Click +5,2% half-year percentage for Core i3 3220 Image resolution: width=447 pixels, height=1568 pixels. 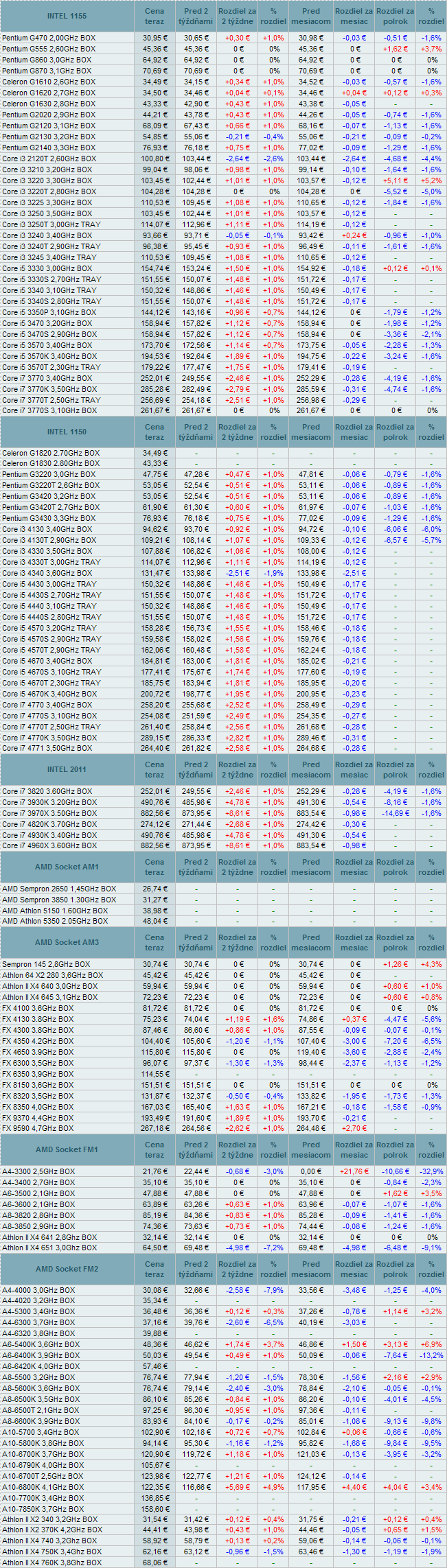point(431,180)
